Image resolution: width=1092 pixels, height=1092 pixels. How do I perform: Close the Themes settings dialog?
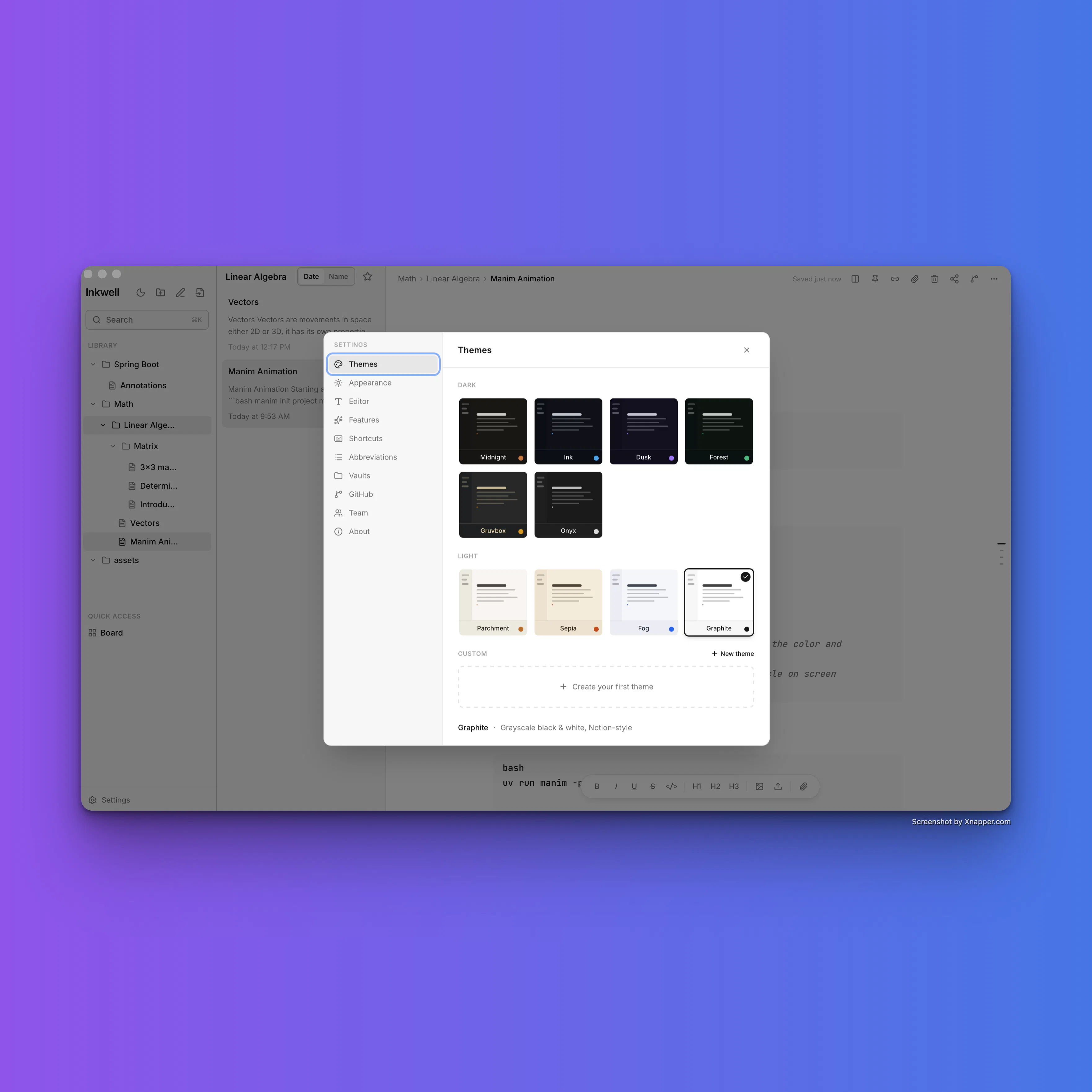pyautogui.click(x=747, y=350)
